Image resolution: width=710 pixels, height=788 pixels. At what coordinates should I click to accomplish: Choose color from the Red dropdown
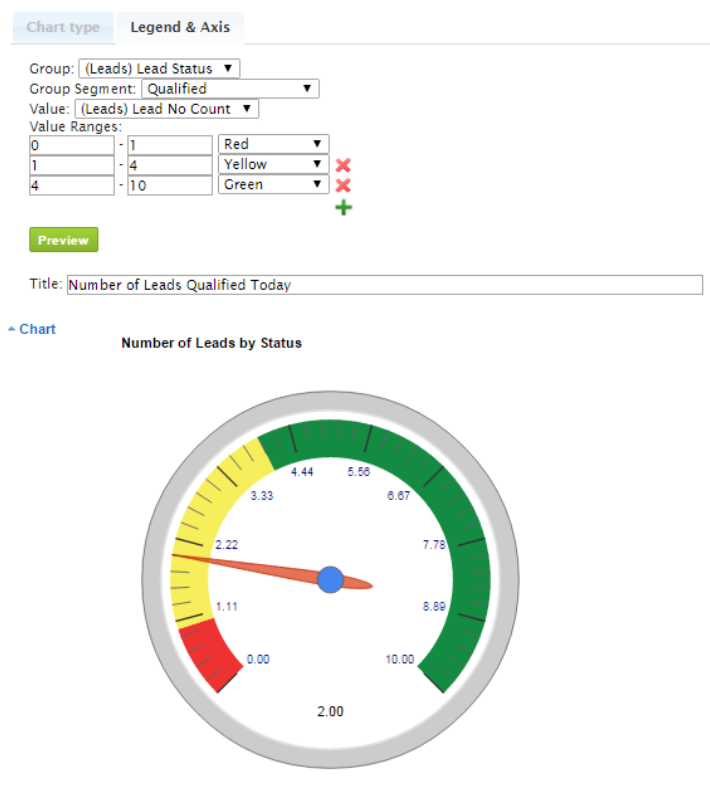click(x=273, y=145)
